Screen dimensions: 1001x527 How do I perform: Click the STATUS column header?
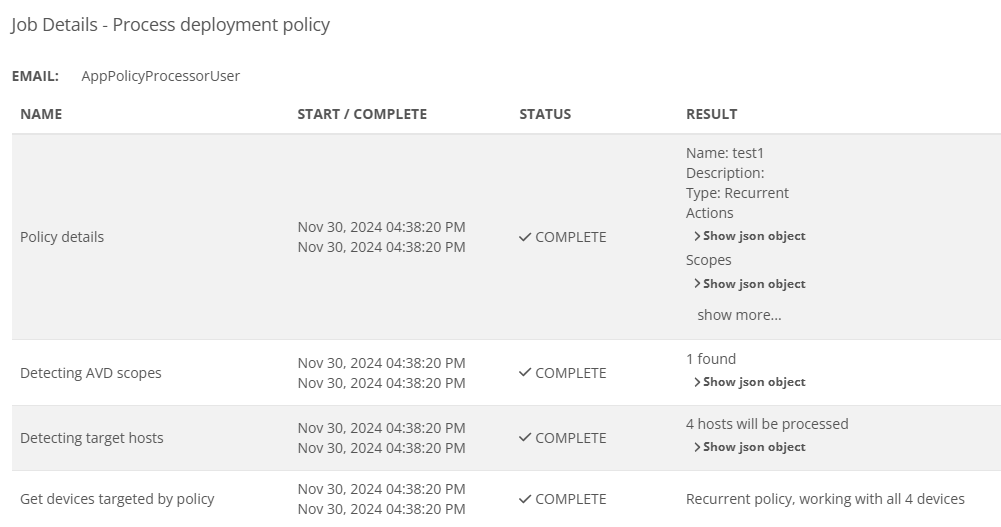[545, 114]
